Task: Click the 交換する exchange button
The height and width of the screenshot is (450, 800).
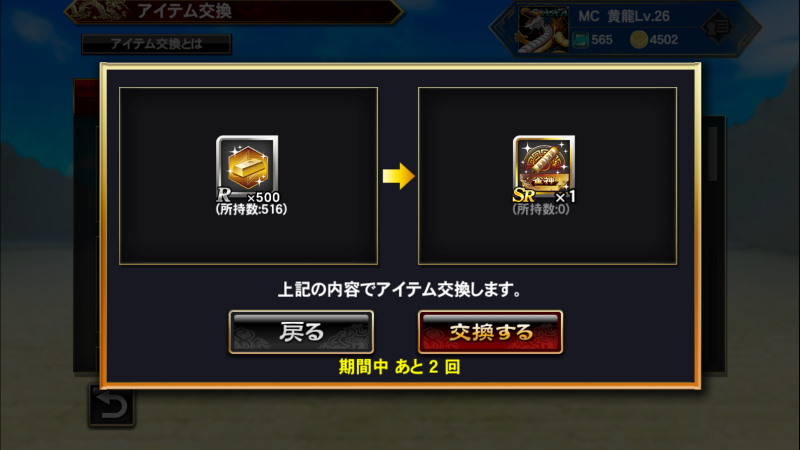Action: pos(490,332)
